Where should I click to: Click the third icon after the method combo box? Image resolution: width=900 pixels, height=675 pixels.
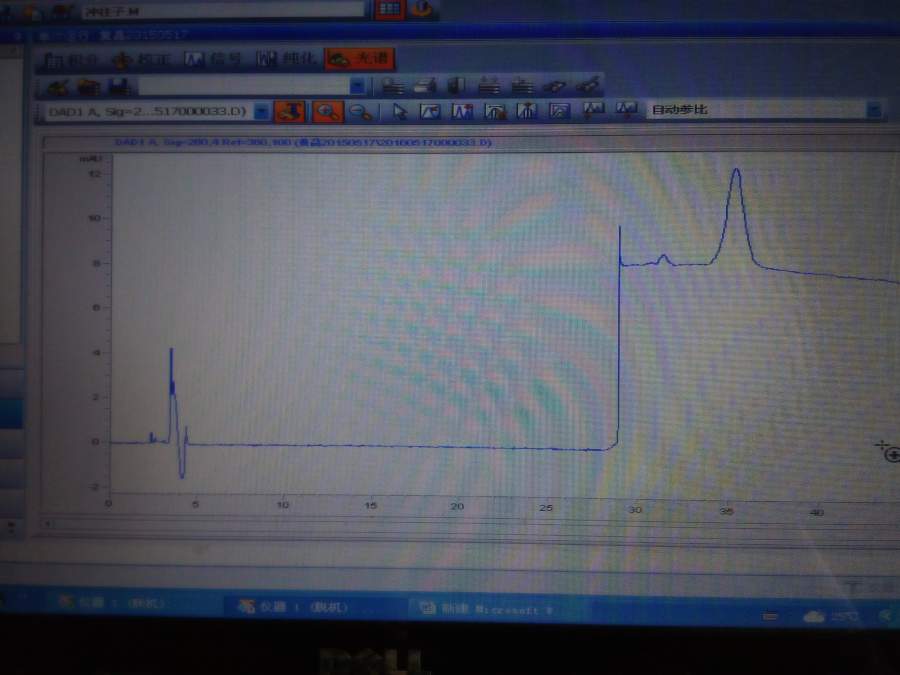click(456, 86)
